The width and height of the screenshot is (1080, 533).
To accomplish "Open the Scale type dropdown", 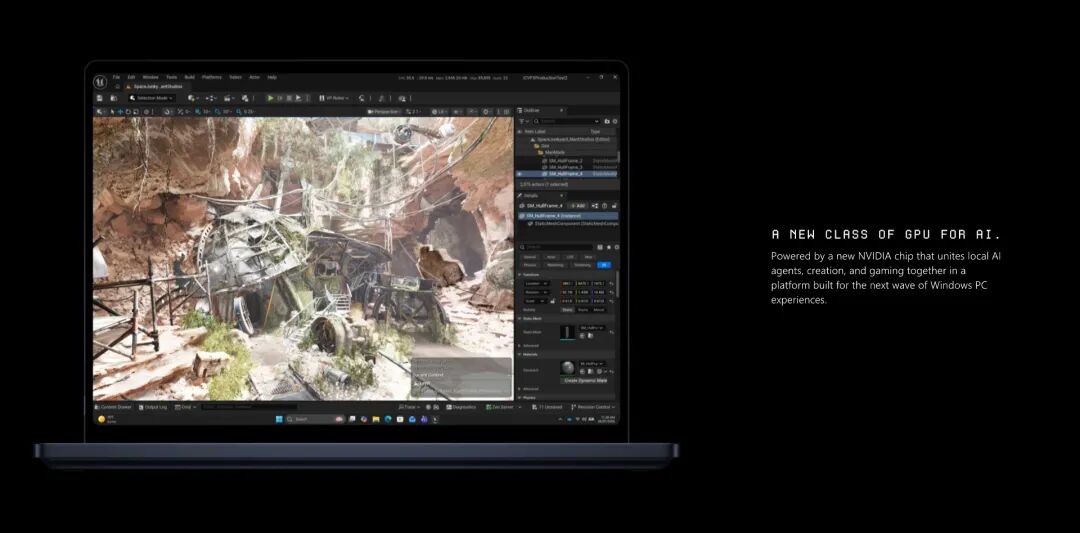I will point(535,301).
